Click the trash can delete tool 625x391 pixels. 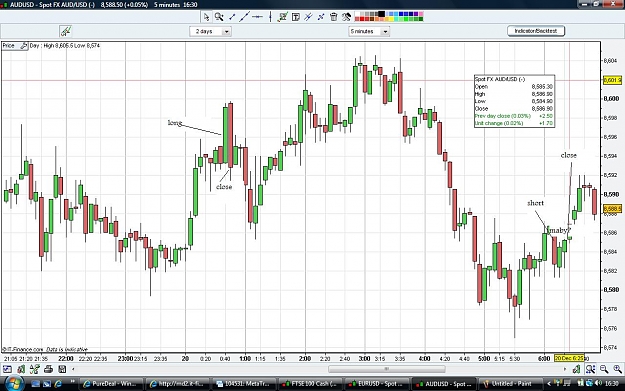pyautogui.click(x=334, y=17)
